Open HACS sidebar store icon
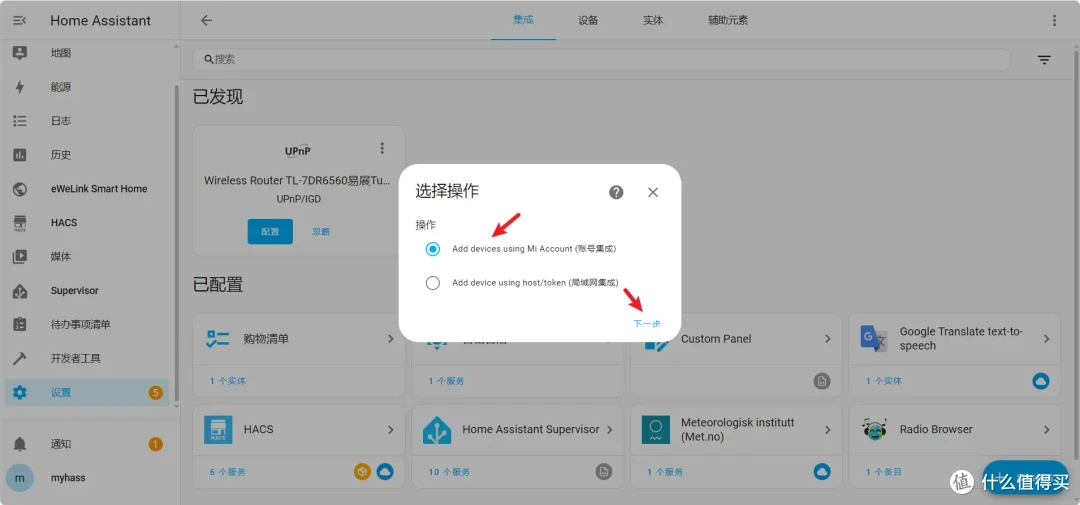The width and height of the screenshot is (1080, 505). (x=20, y=223)
